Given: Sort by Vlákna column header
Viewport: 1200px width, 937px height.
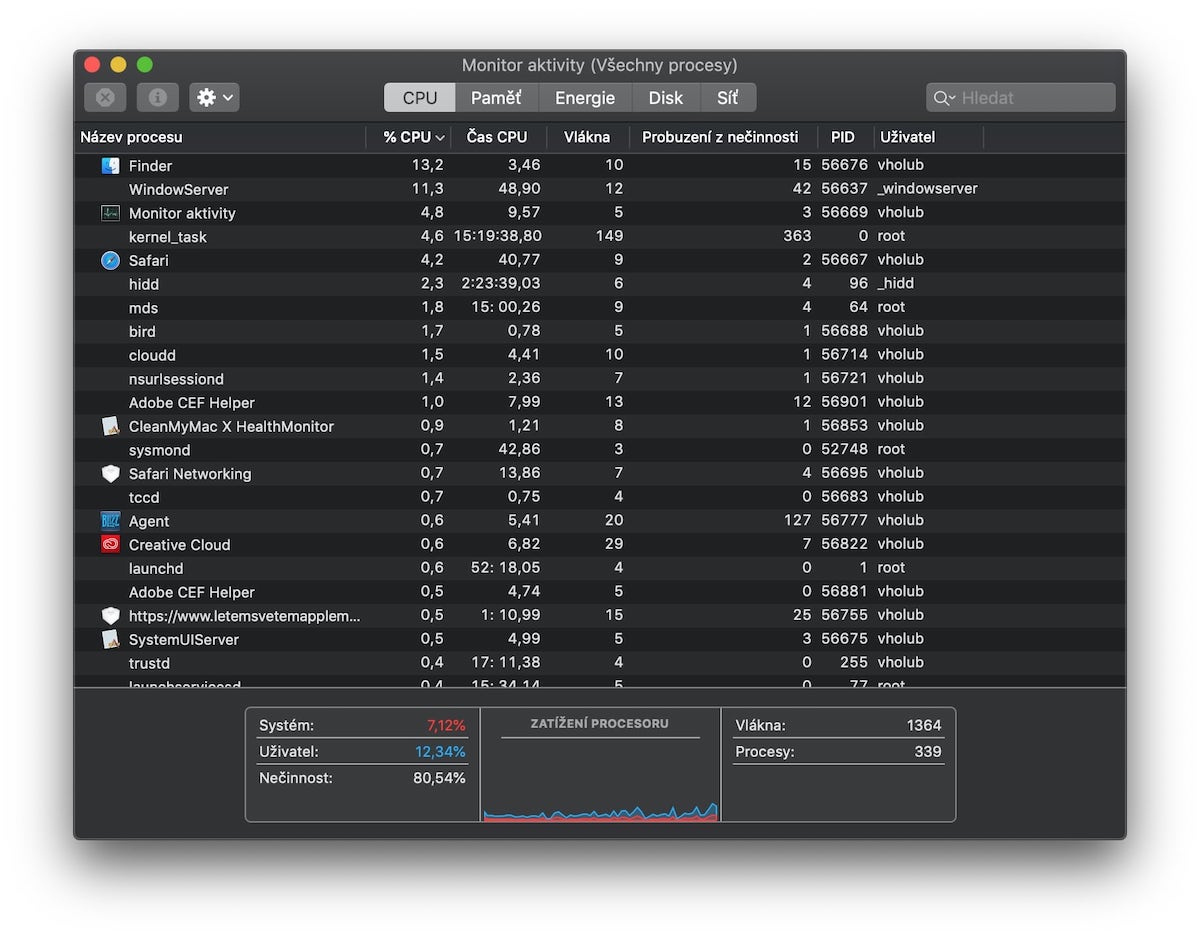Looking at the screenshot, I should pos(588,137).
